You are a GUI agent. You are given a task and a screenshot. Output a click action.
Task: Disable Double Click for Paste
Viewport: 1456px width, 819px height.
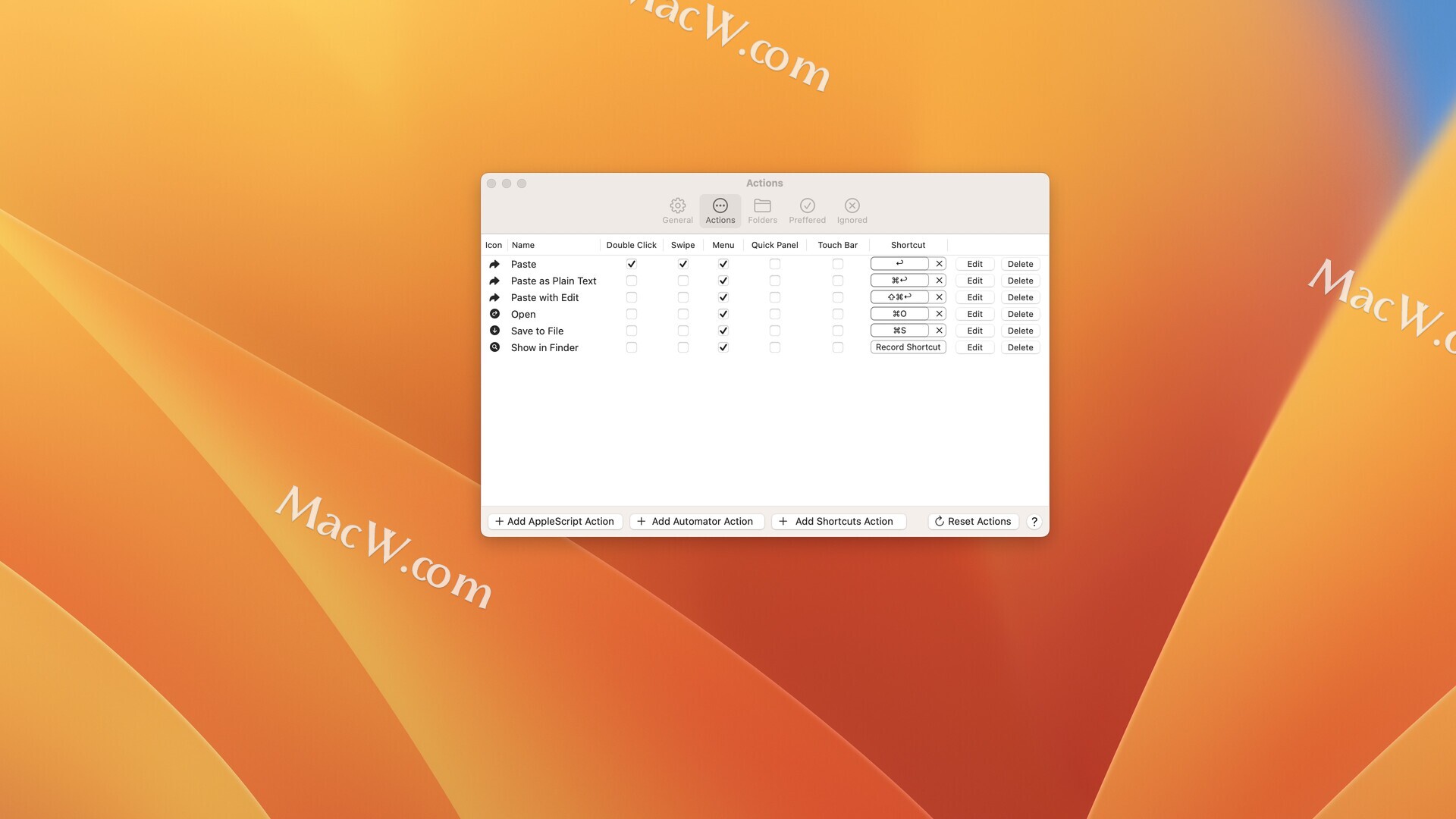pos(631,264)
